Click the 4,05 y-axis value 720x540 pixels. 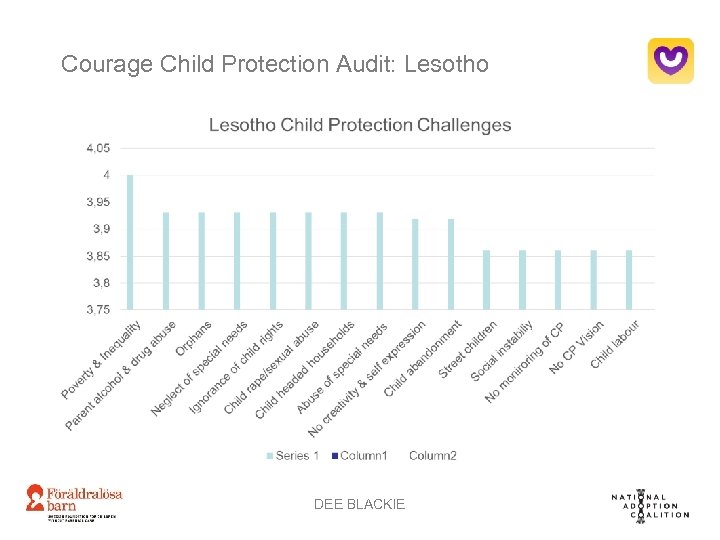(x=98, y=148)
